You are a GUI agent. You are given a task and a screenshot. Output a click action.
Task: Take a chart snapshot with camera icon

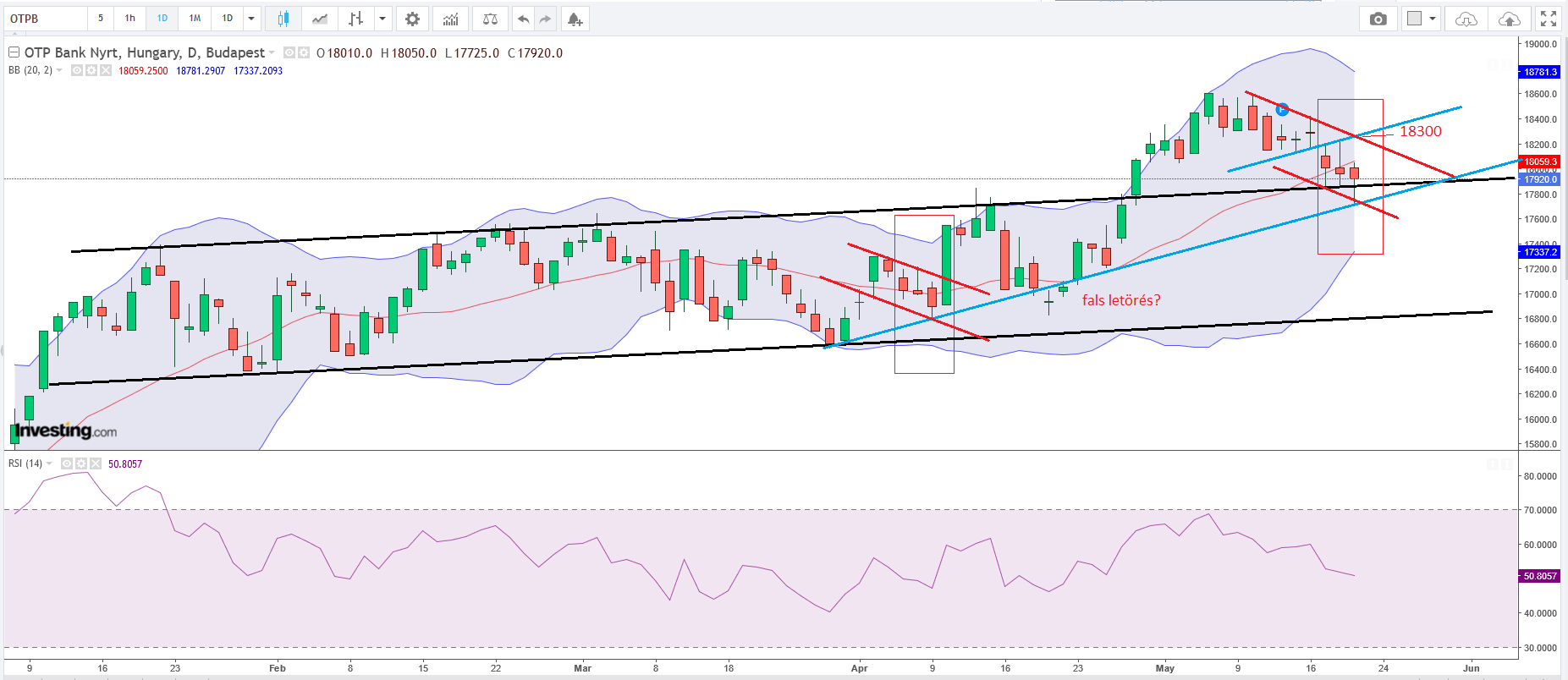[x=1378, y=19]
